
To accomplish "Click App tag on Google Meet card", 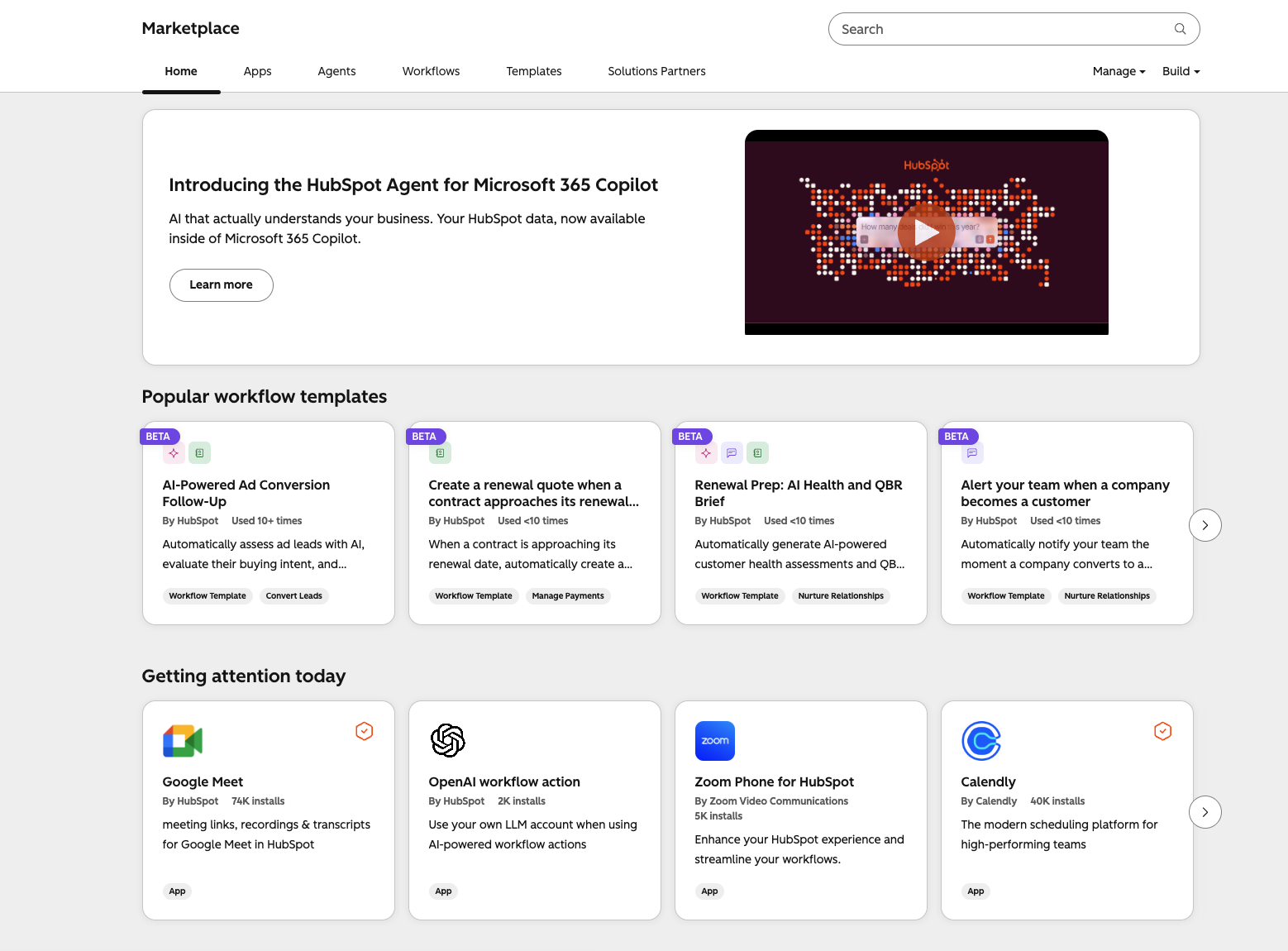I will click(x=178, y=891).
